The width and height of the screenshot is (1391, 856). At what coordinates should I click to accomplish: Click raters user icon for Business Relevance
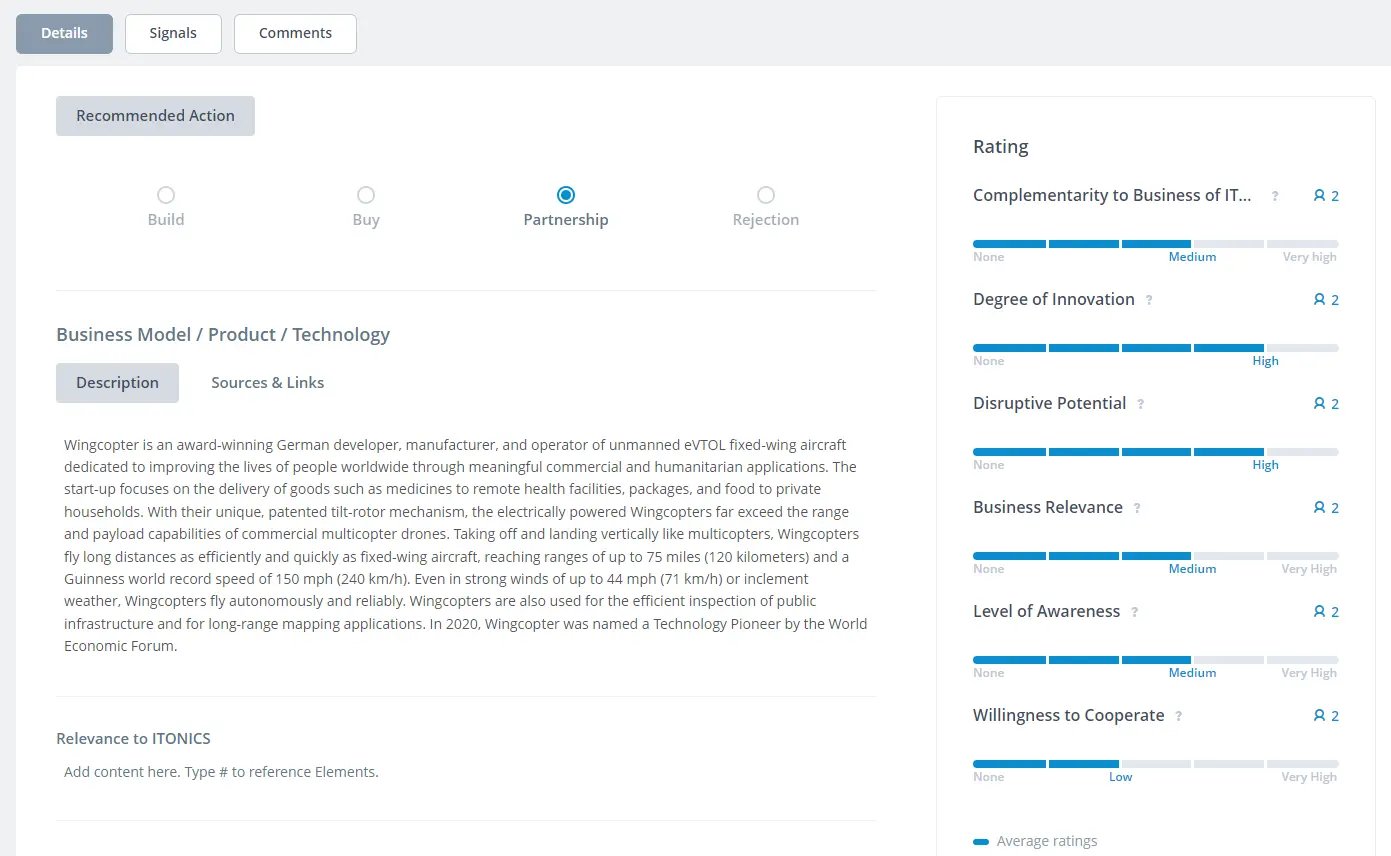click(1319, 508)
